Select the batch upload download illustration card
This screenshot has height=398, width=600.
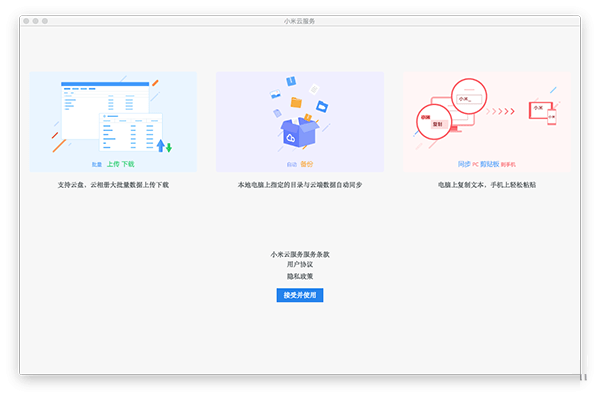(113, 122)
